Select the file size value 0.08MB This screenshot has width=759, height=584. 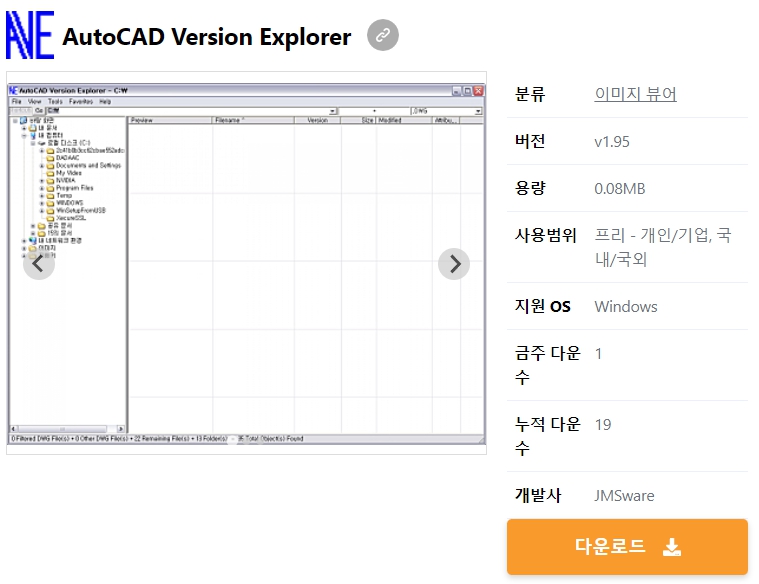click(x=620, y=188)
